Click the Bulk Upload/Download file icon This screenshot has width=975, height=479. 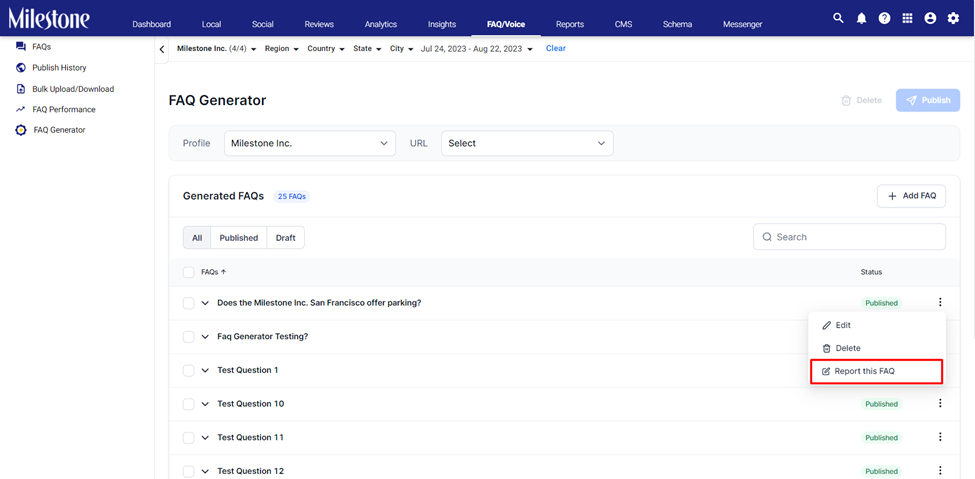pos(21,89)
